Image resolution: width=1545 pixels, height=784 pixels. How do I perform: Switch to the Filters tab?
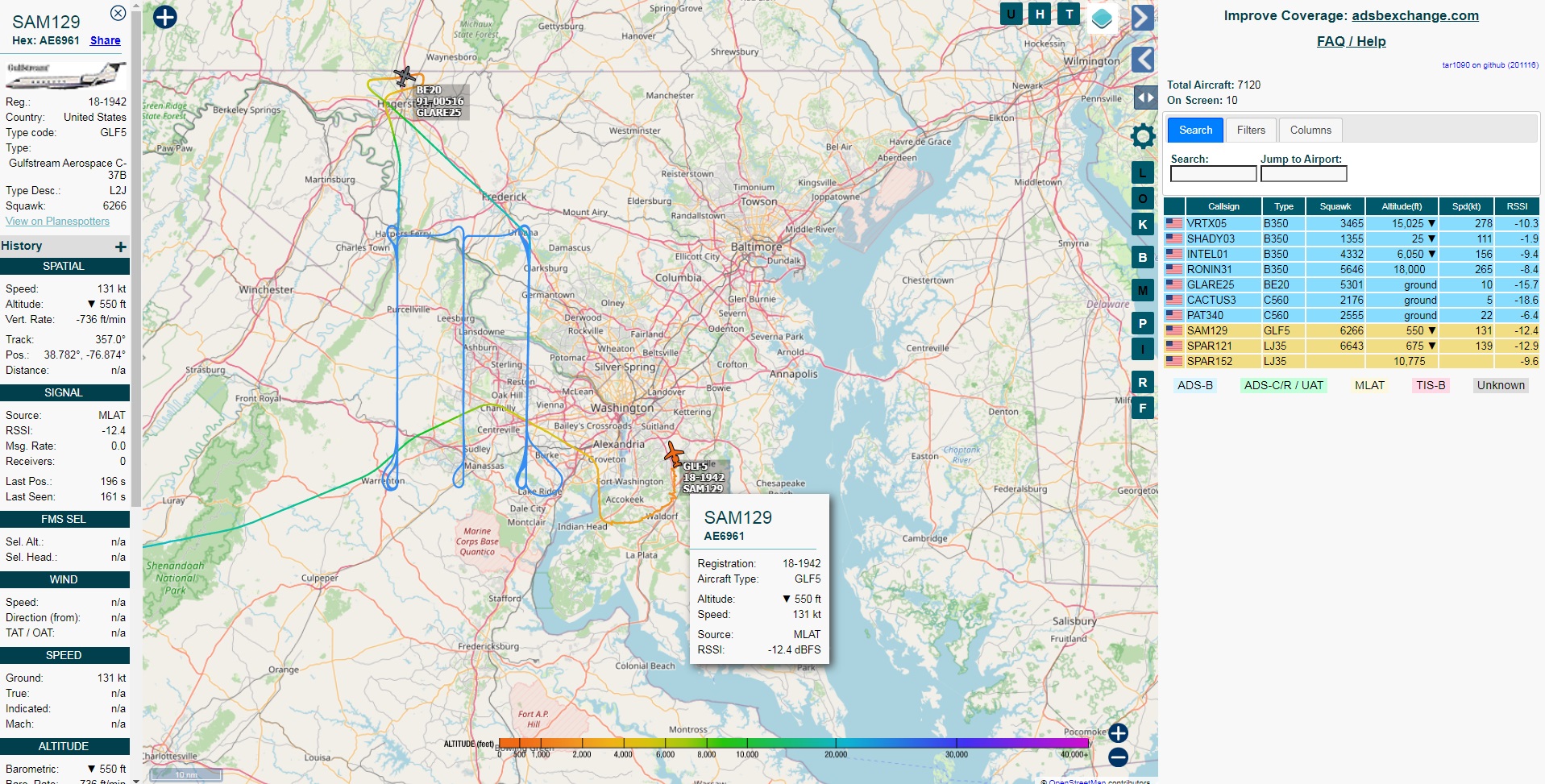click(1251, 130)
